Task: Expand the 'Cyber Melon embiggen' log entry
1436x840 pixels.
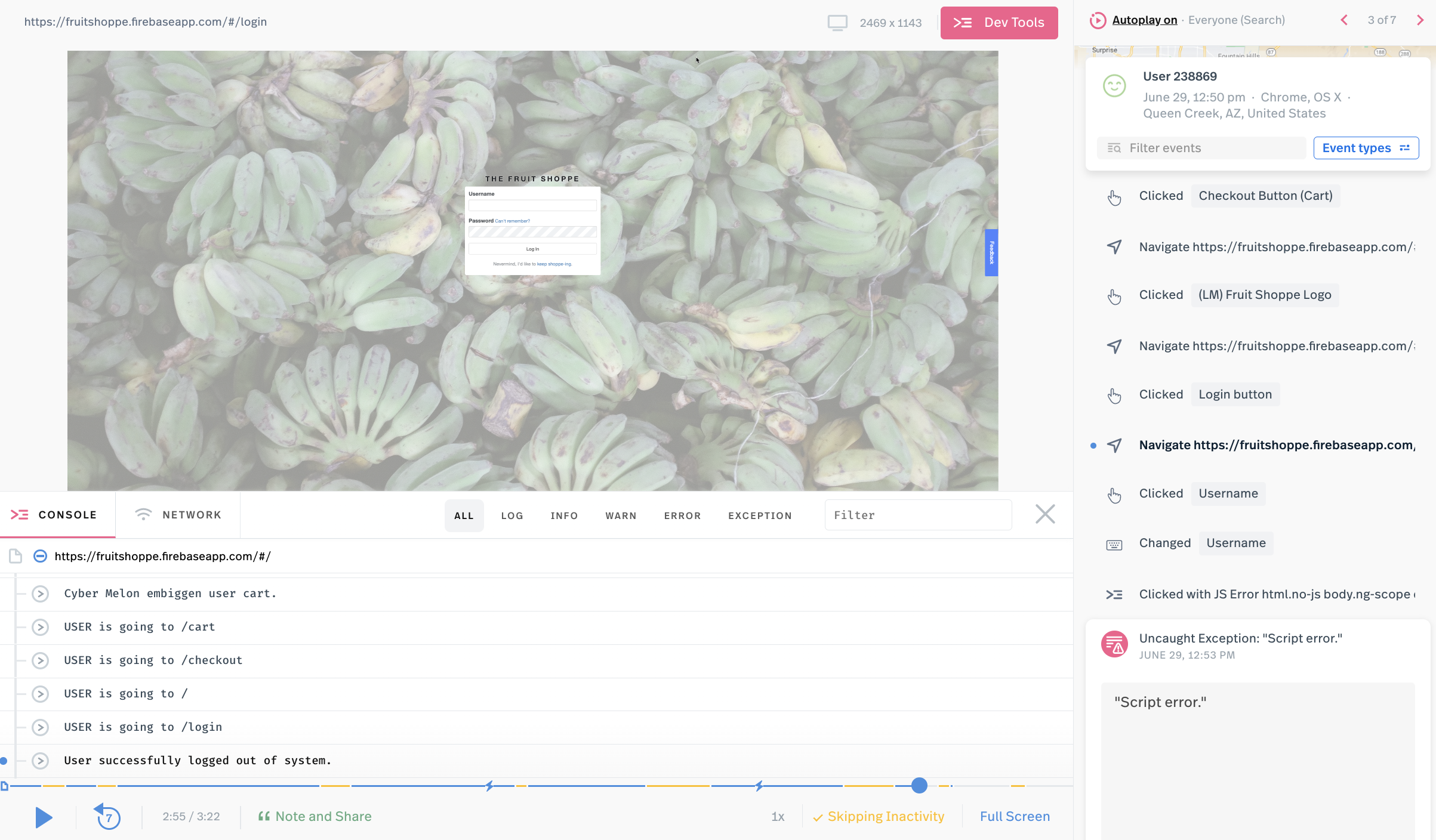Action: pos(40,594)
